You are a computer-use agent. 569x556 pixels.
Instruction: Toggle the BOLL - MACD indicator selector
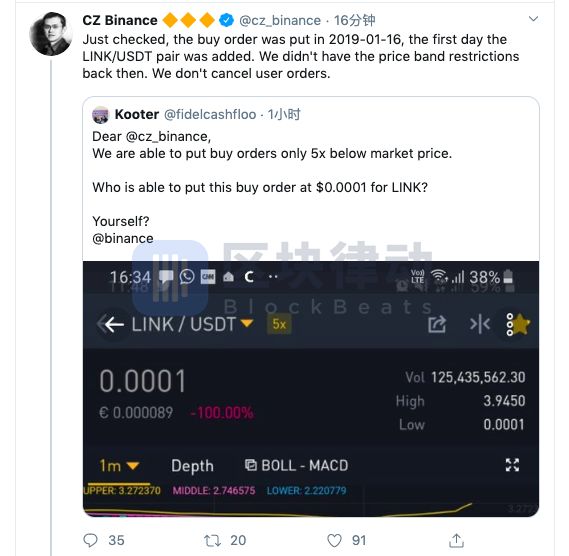(296, 465)
